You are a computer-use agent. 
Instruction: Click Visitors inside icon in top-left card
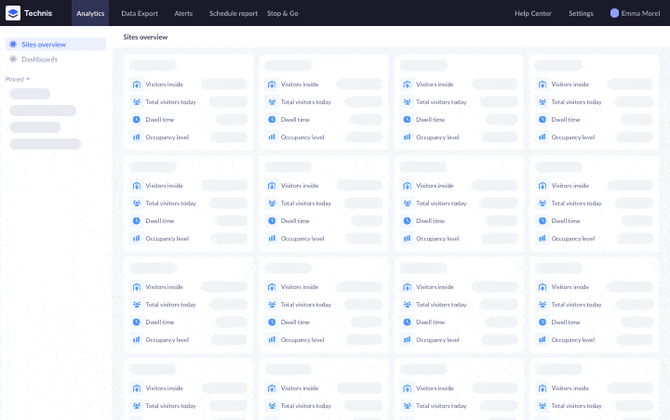coord(137,84)
